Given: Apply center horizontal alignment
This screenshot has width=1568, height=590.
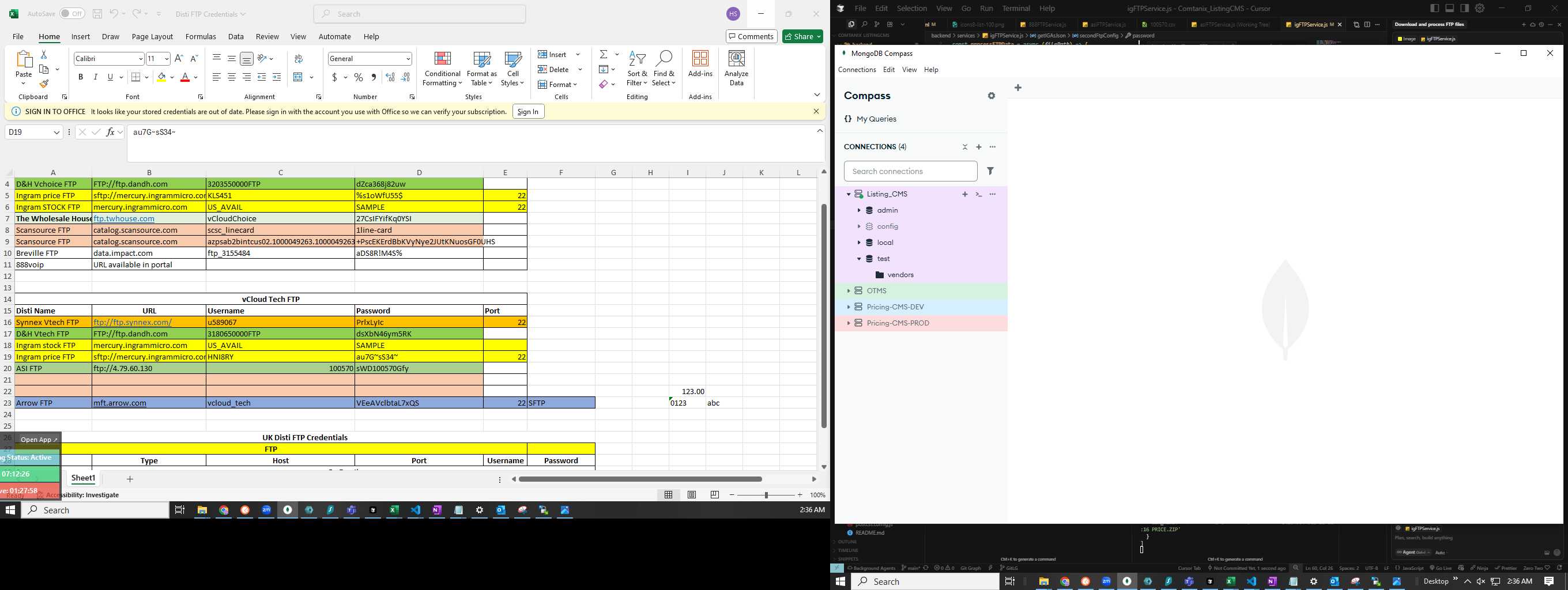Looking at the screenshot, I should click(231, 77).
